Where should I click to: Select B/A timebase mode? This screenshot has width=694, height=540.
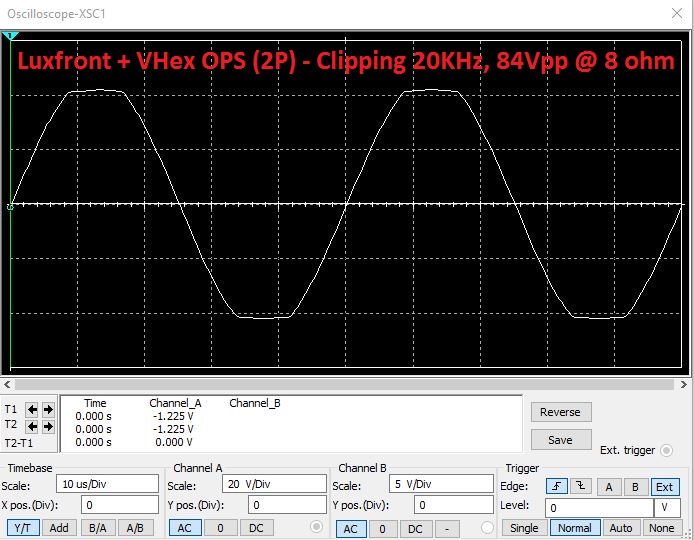(x=97, y=528)
